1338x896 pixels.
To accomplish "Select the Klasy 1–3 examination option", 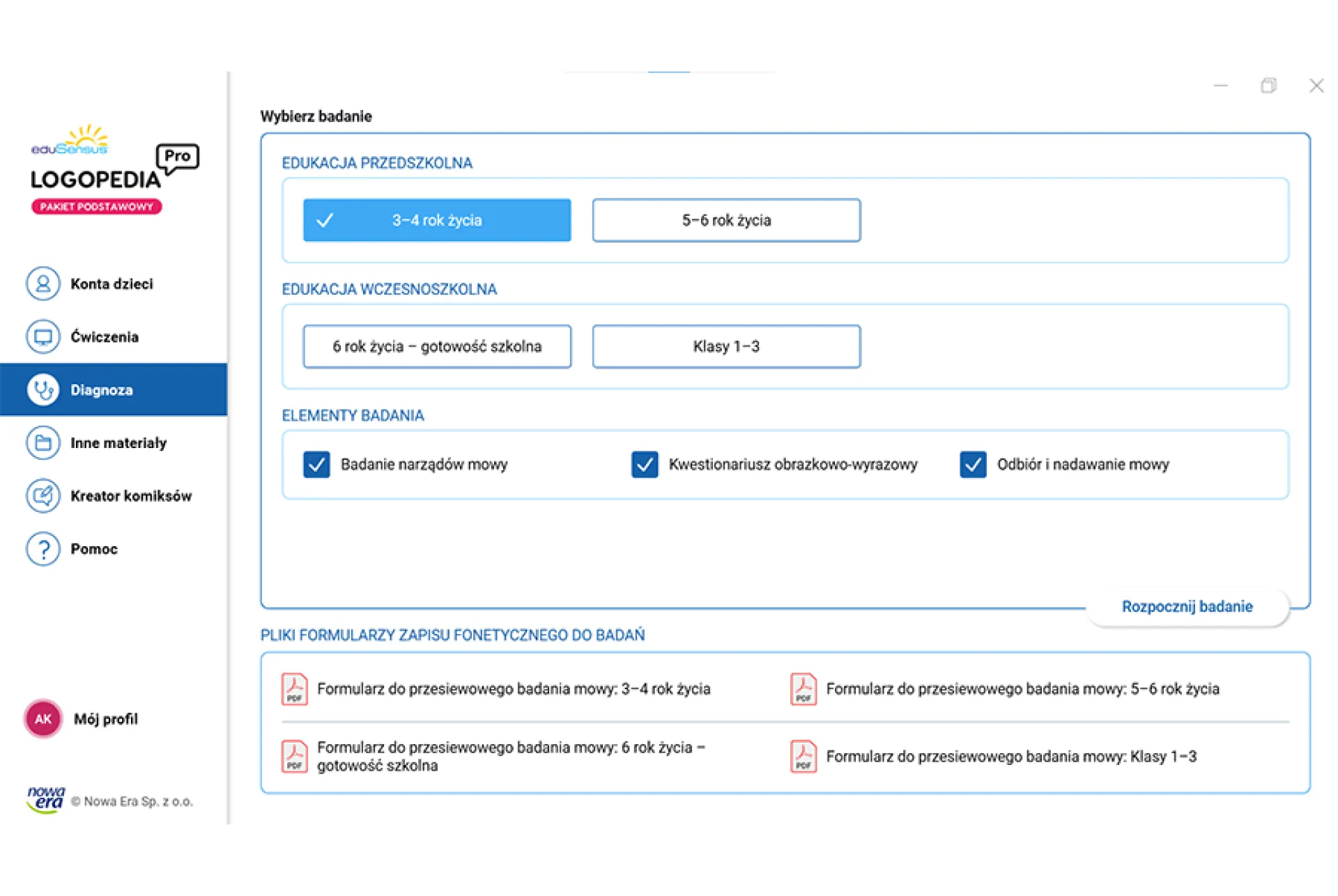I will [x=726, y=346].
